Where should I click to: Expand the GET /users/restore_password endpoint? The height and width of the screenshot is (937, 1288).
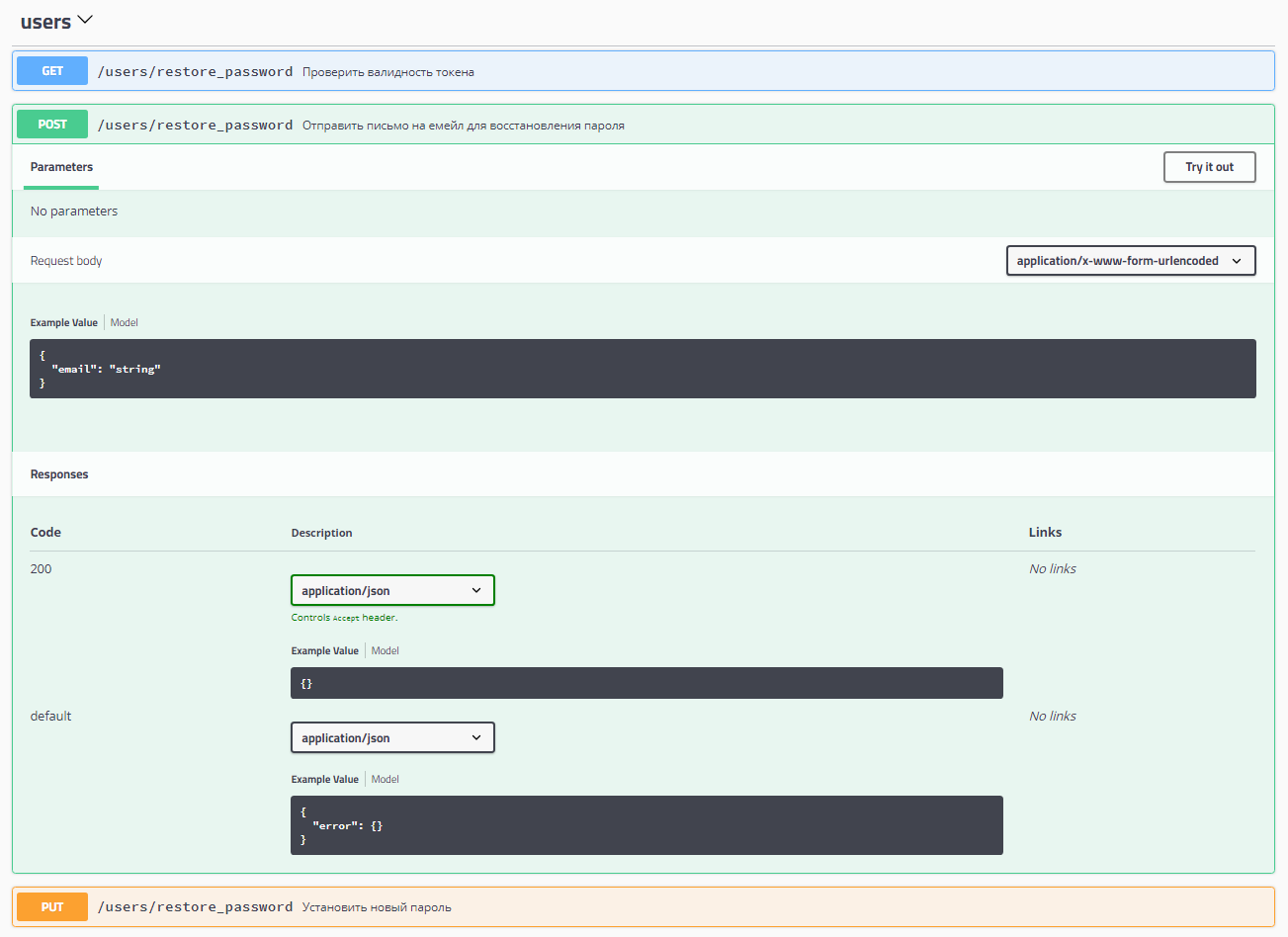pos(195,71)
